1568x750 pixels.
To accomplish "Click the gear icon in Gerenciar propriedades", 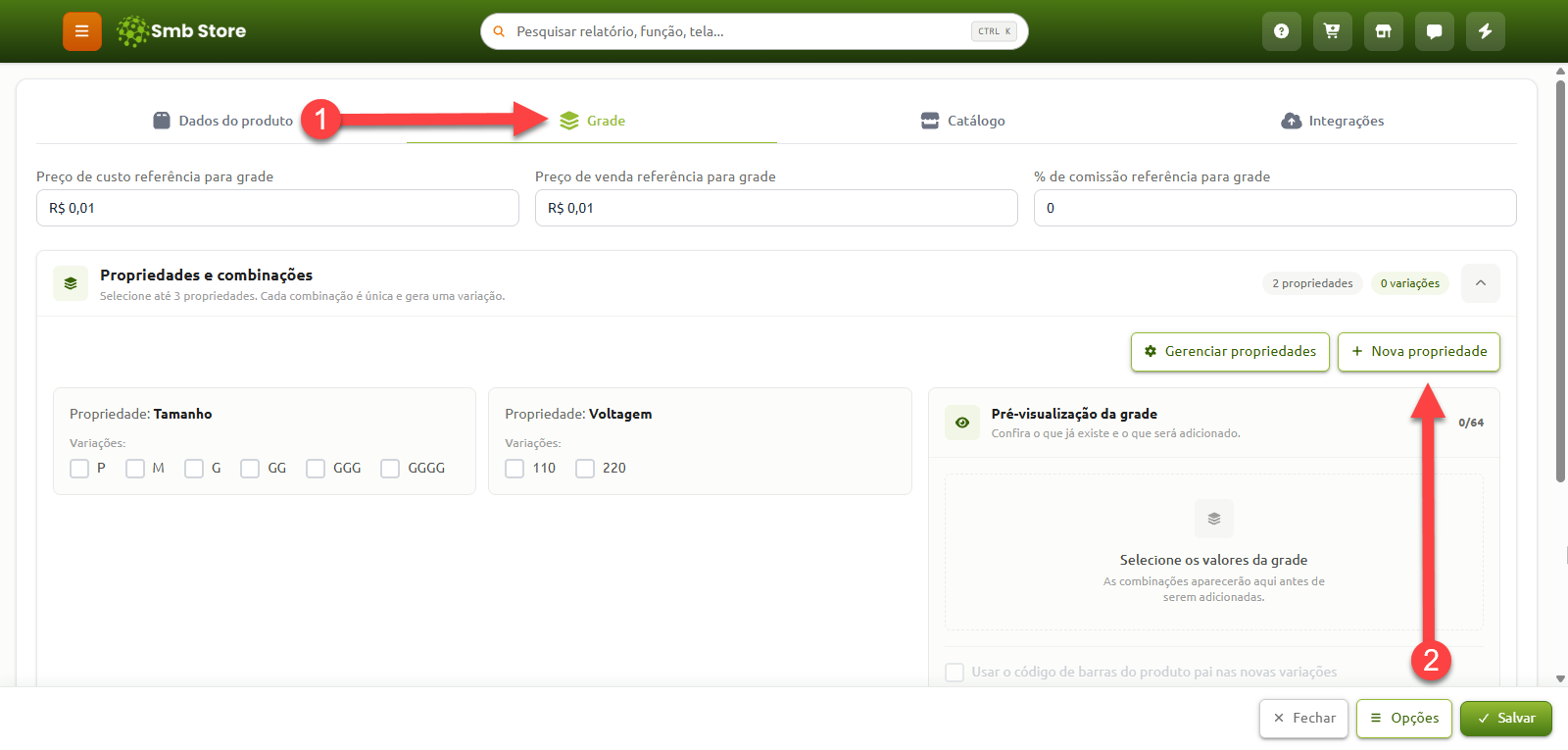I will coord(1151,351).
